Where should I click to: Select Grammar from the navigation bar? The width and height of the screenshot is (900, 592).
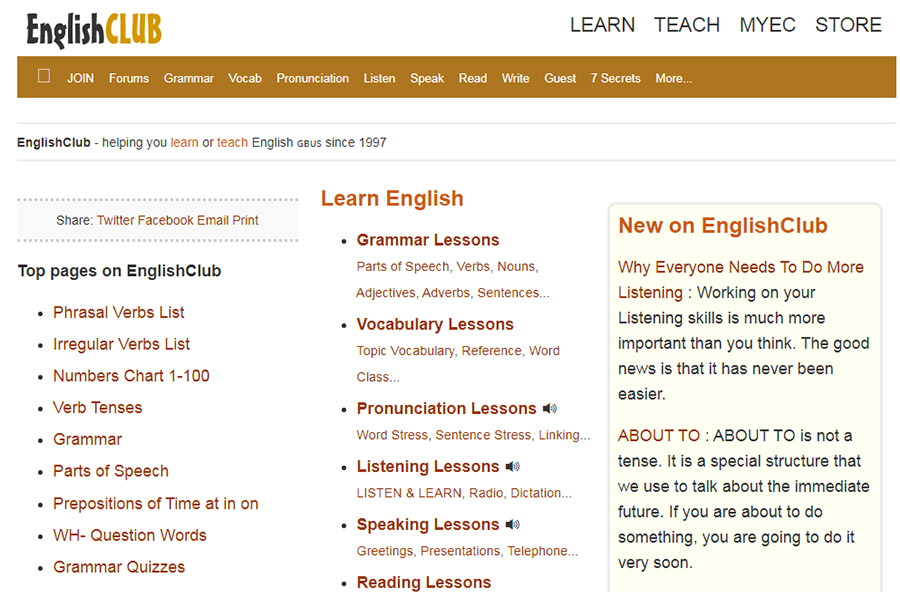(188, 78)
